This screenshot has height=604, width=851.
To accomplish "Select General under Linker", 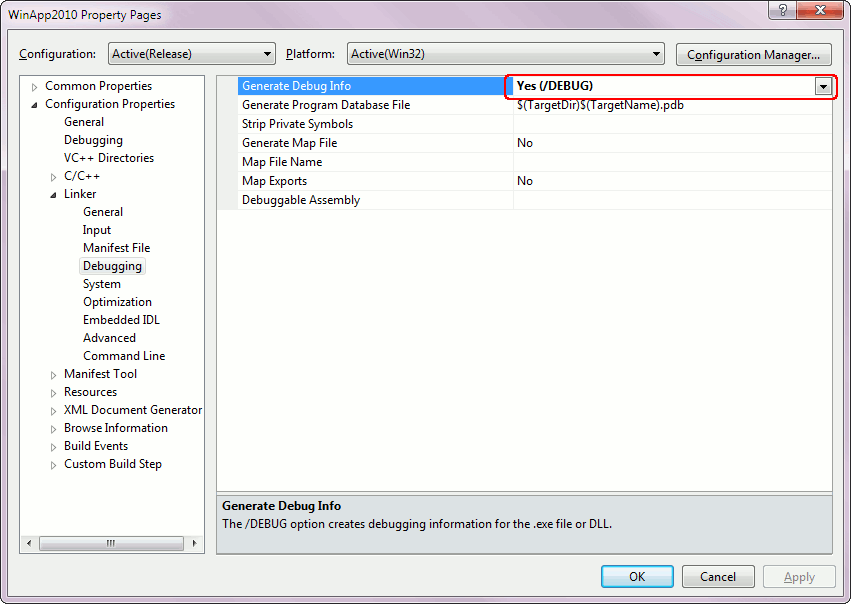I will pos(102,212).
